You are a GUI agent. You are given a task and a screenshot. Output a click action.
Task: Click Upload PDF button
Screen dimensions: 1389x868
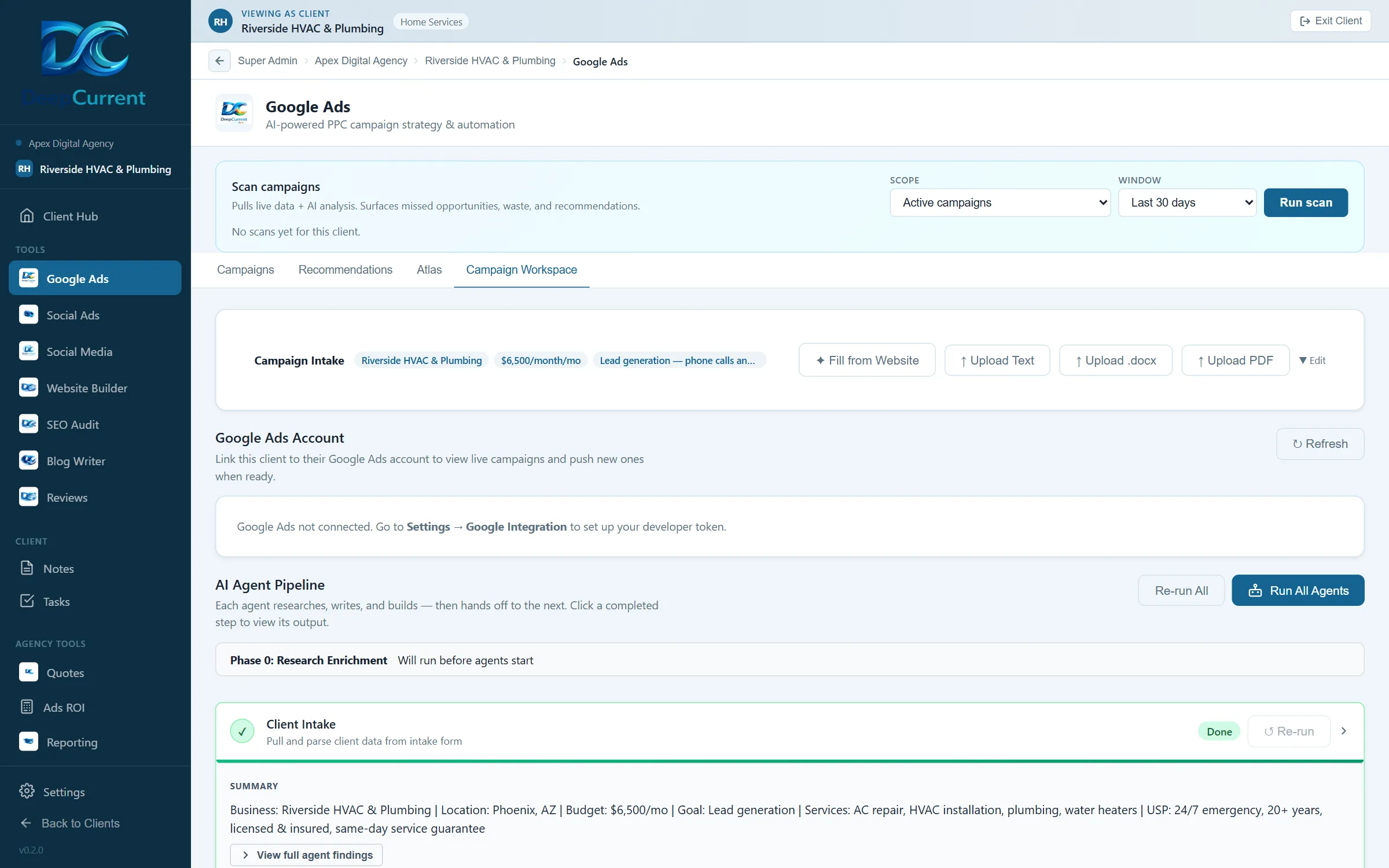[1236, 360]
